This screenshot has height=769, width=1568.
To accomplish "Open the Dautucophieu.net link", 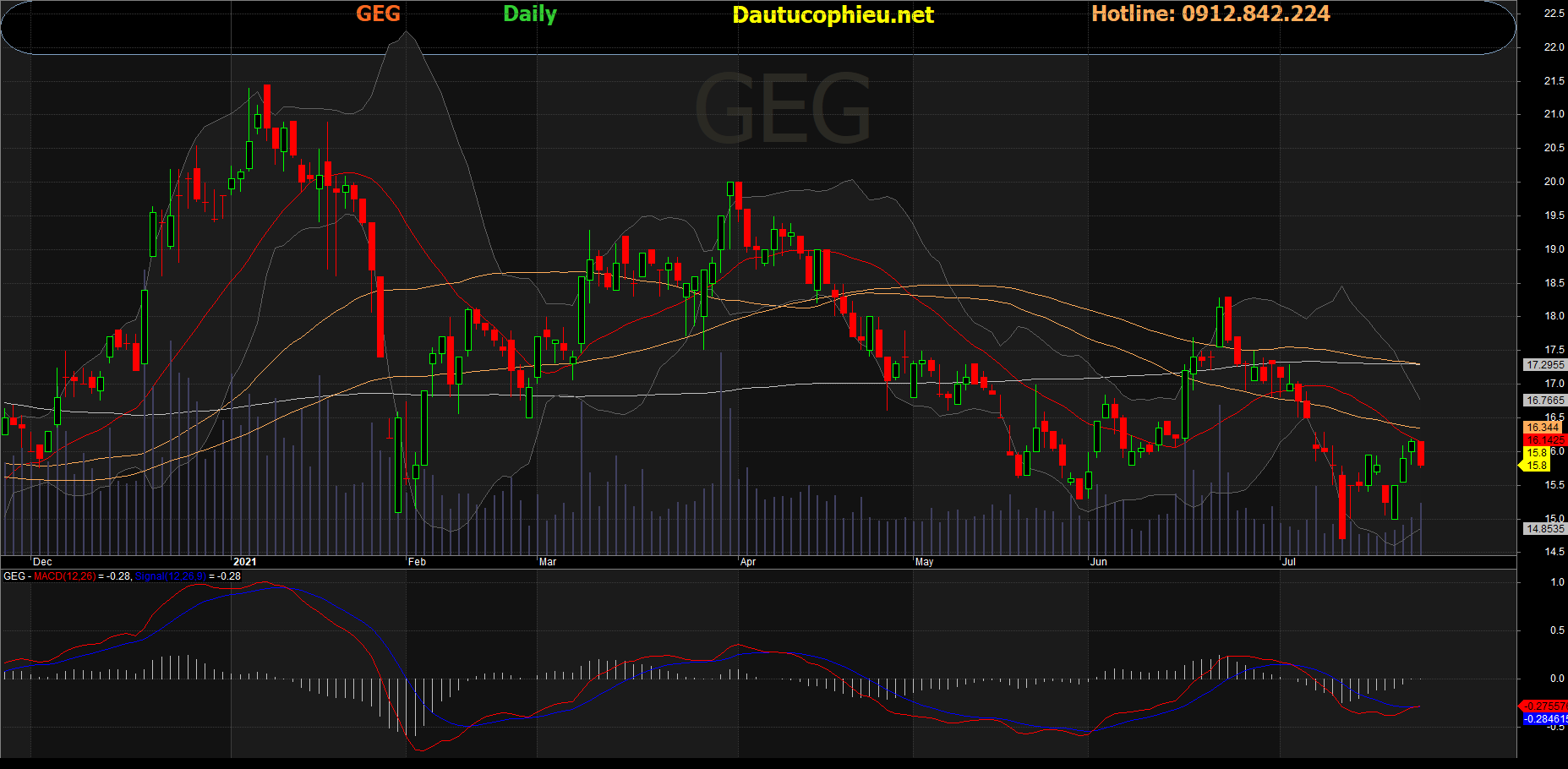I will pos(833,14).
